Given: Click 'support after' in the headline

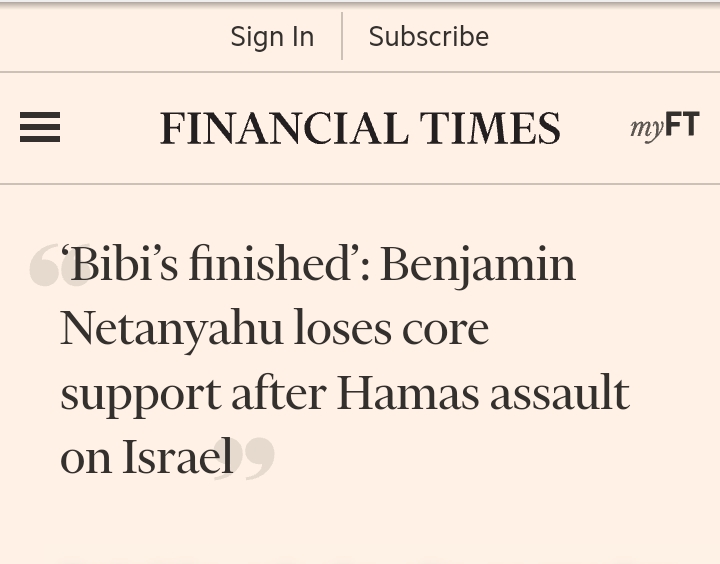Looking at the screenshot, I should [193, 395].
